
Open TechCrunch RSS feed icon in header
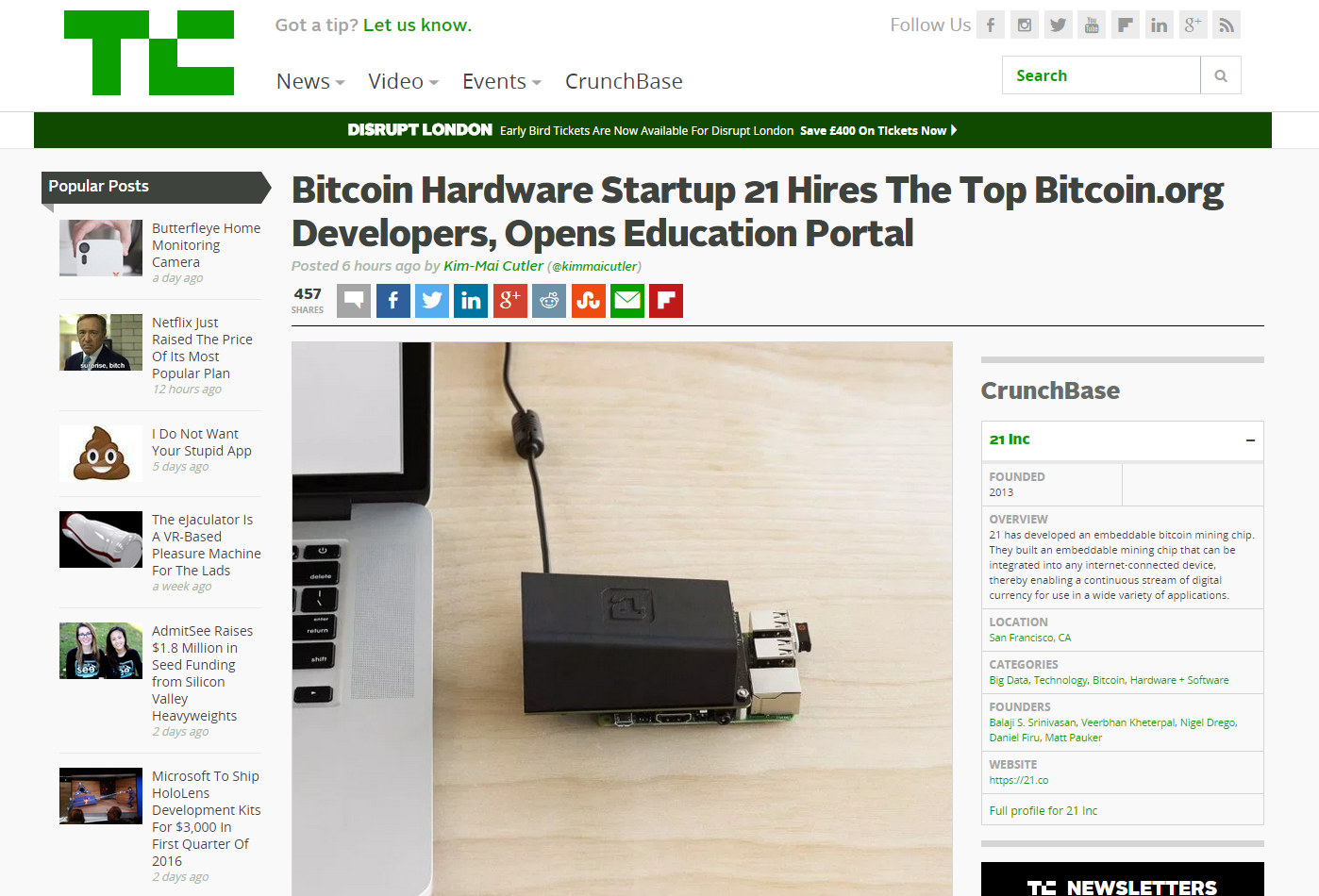point(1227,25)
